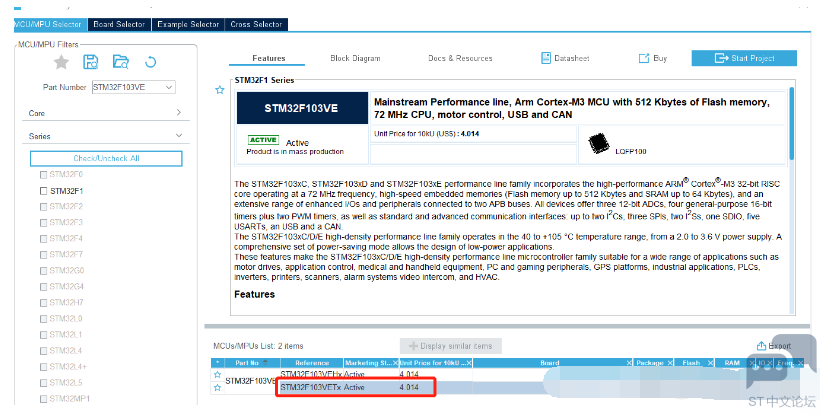Toggle the STM32F1 series checkbox
The height and width of the screenshot is (417, 825).
(x=43, y=191)
